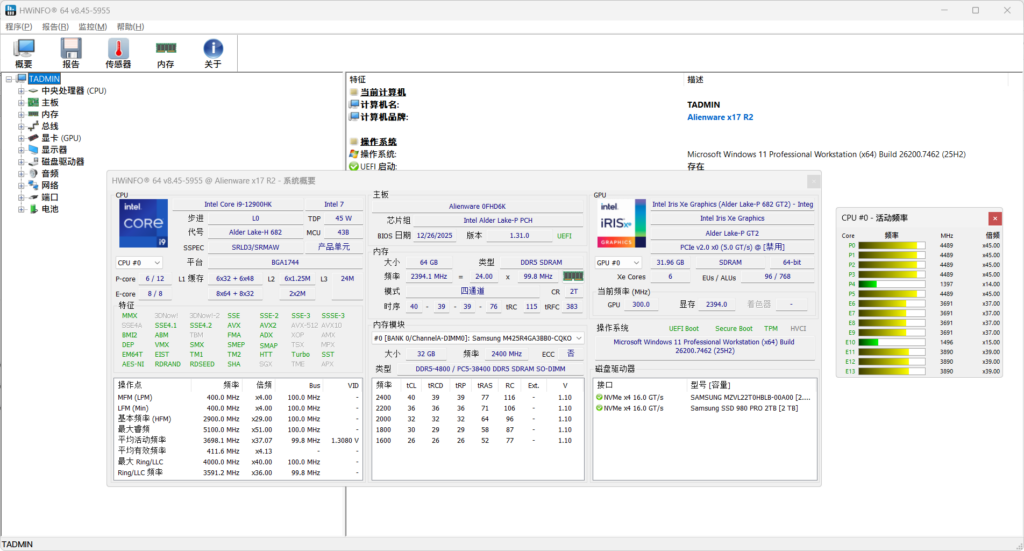The height and width of the screenshot is (551, 1024).
Task: Click the Intel Core i9 logo image
Action: click(x=143, y=224)
